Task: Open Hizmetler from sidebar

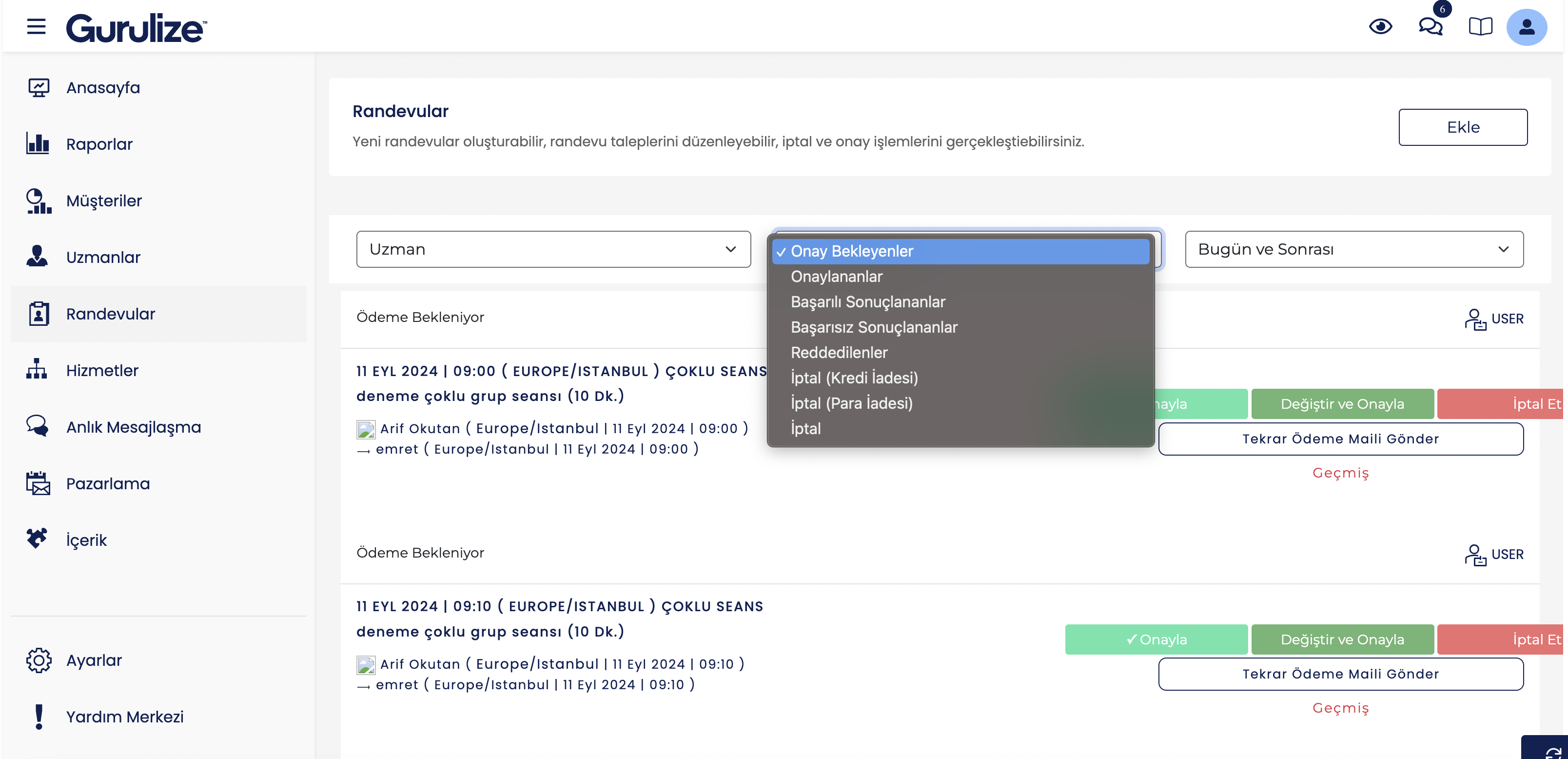Action: [102, 370]
